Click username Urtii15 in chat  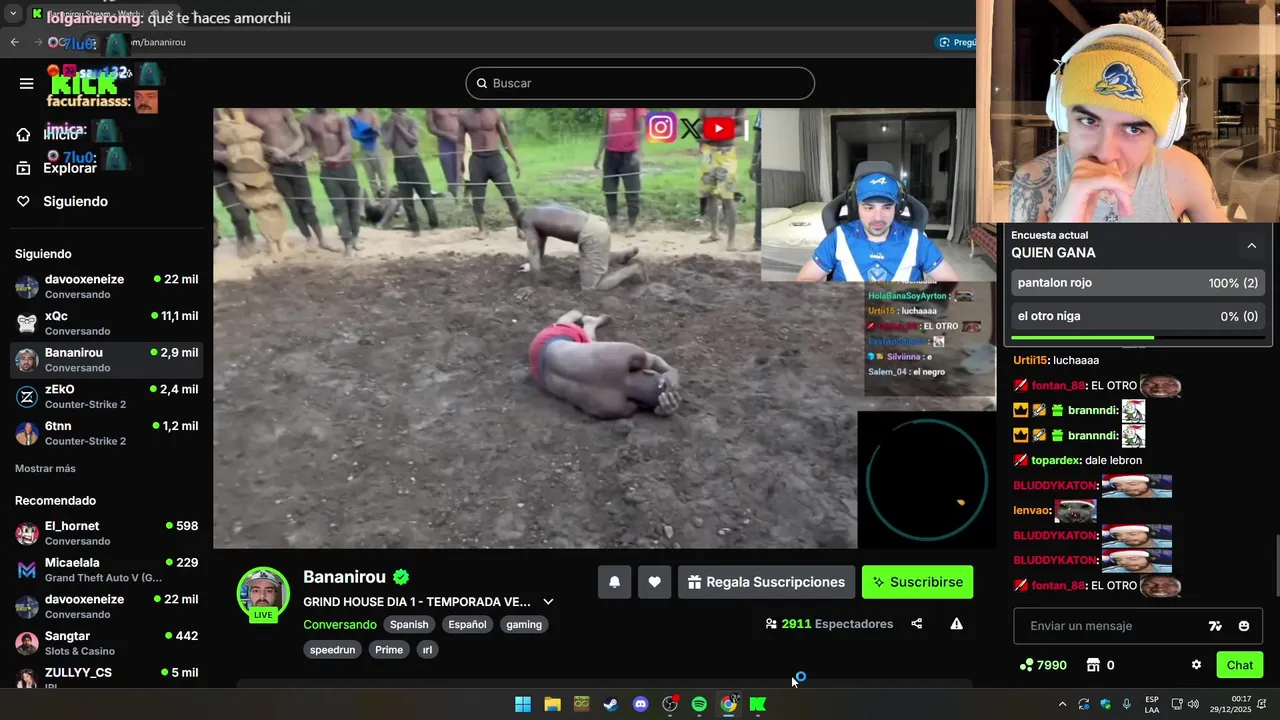pyautogui.click(x=1030, y=360)
